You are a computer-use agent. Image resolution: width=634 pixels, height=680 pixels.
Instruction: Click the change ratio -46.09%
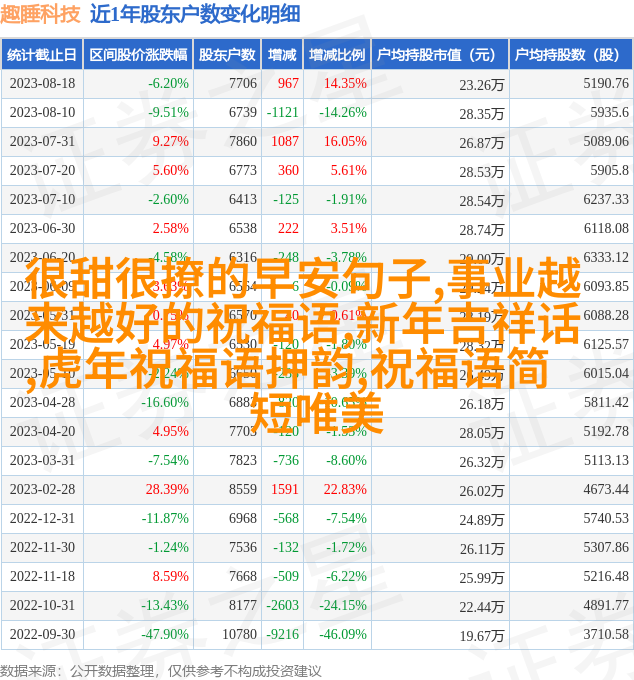point(343,634)
